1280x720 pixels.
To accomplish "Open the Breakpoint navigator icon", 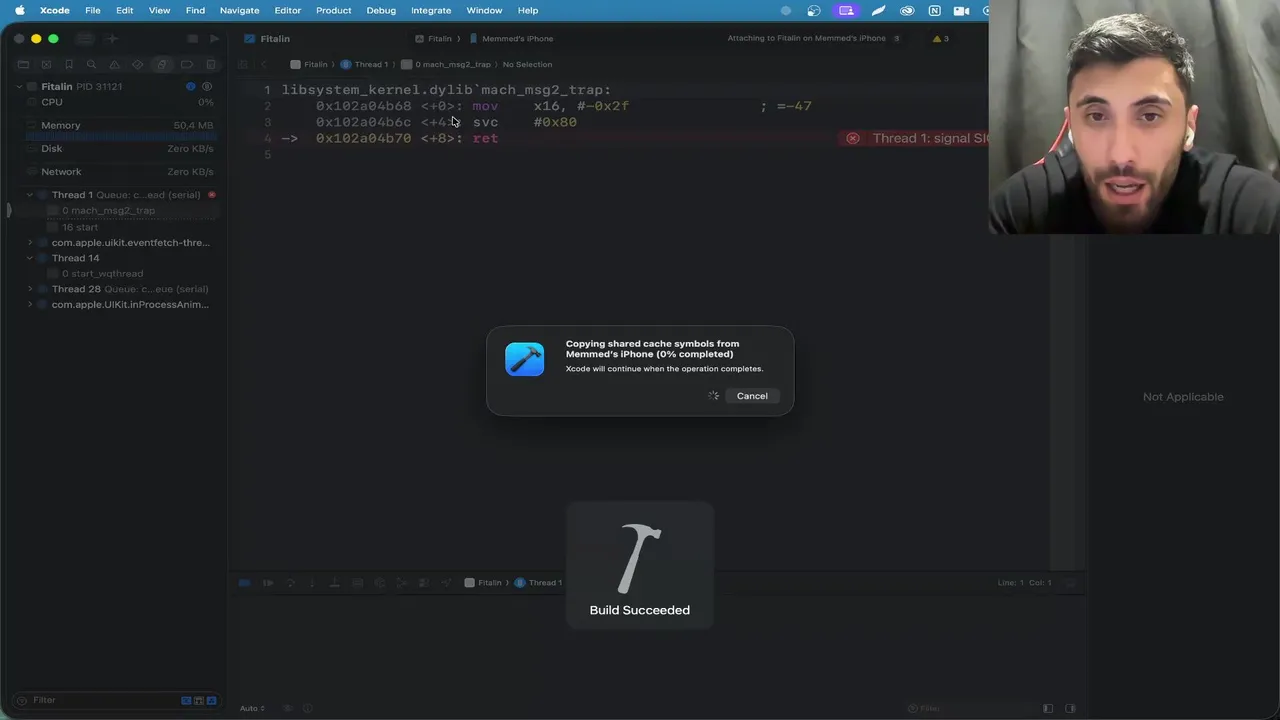I will [186, 64].
